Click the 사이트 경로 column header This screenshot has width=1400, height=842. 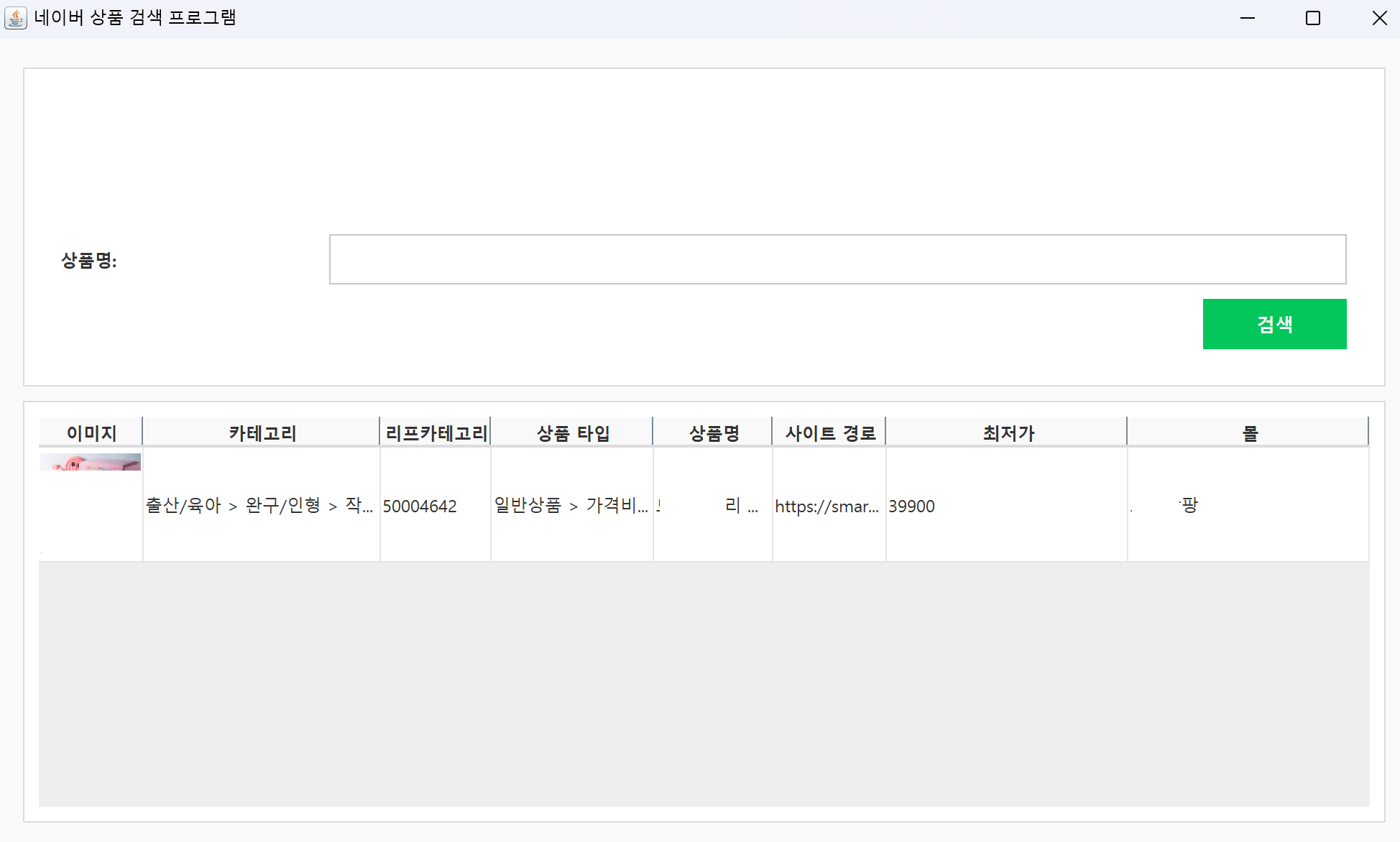click(829, 432)
